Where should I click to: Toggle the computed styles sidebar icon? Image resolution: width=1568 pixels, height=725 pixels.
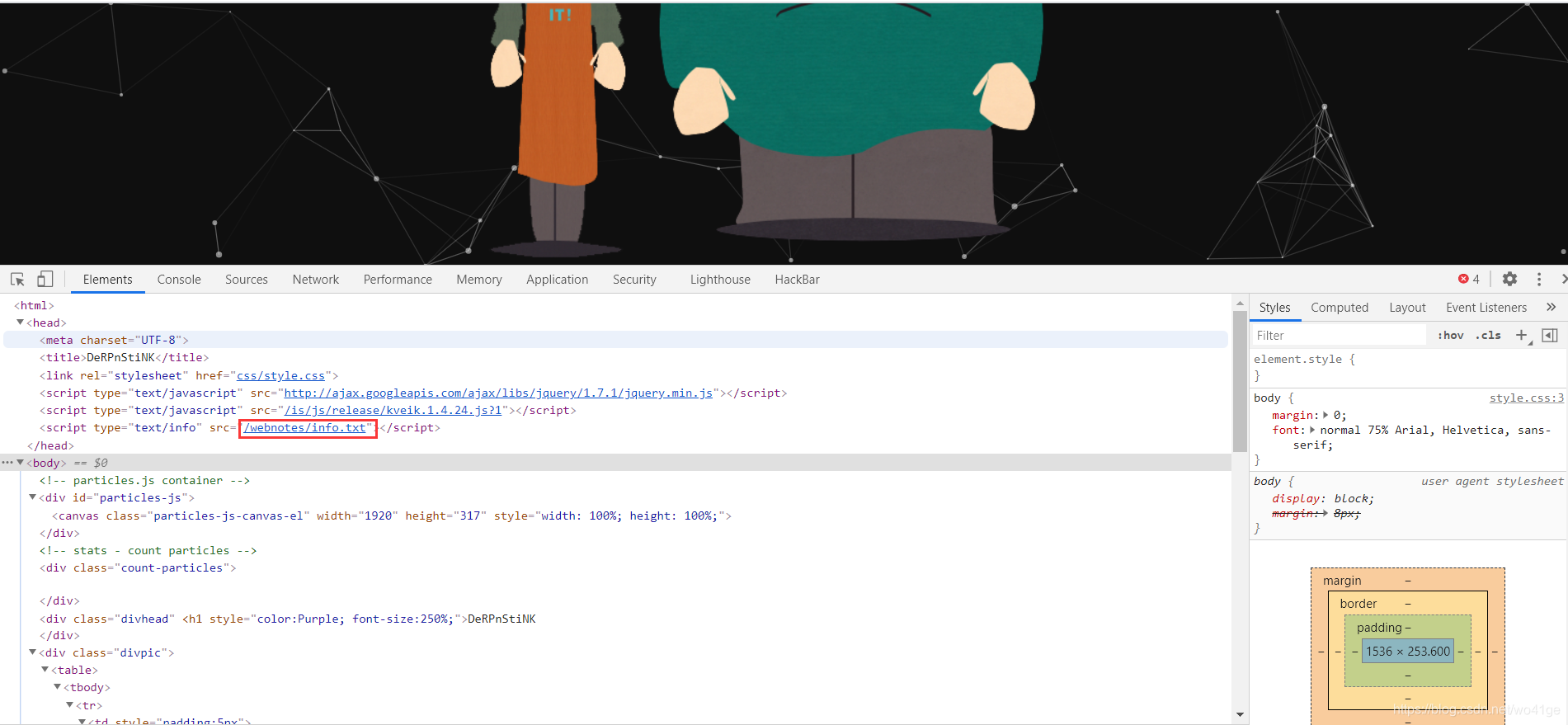[x=1550, y=335]
